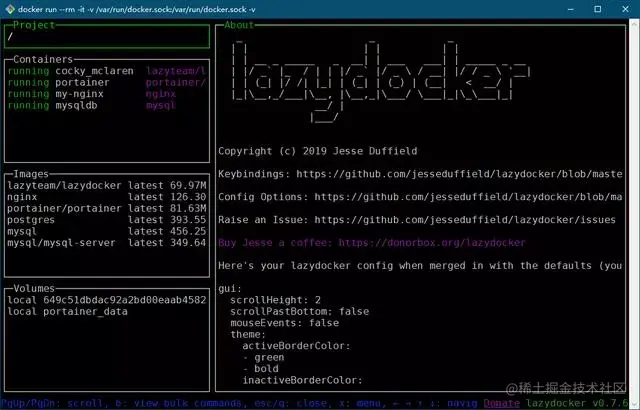Click the inactiveBorderColor config line
This screenshot has width=640, height=410.
(x=302, y=380)
